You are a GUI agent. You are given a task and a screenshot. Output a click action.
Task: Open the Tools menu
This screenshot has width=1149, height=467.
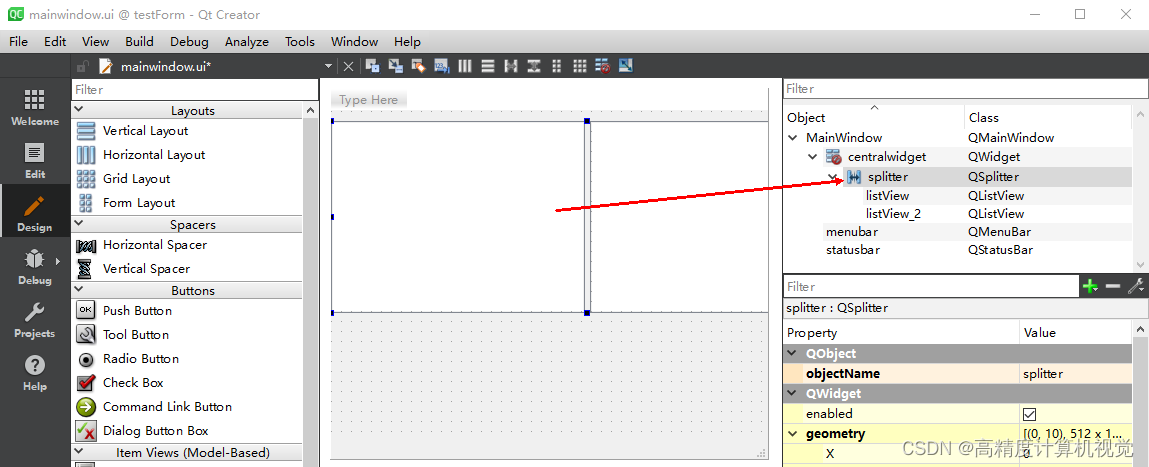(x=300, y=42)
